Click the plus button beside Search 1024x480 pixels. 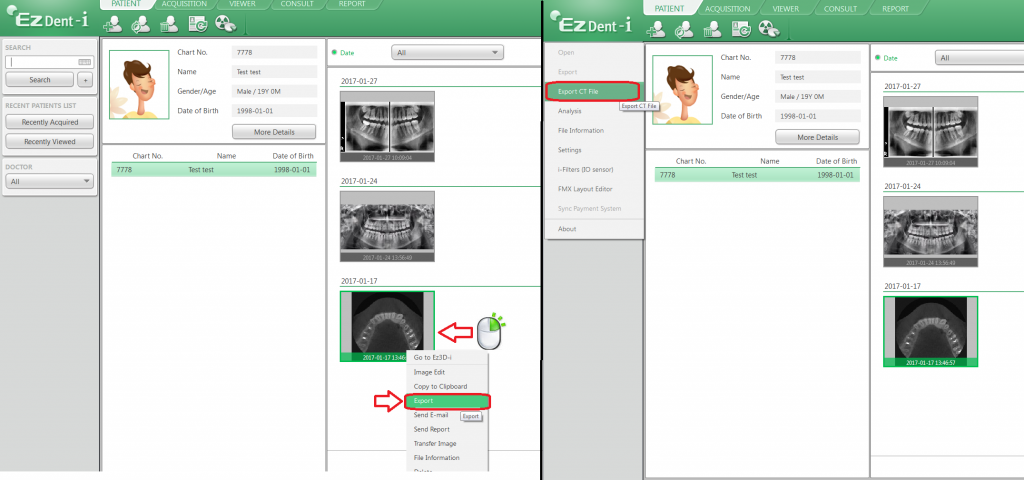coord(84,80)
